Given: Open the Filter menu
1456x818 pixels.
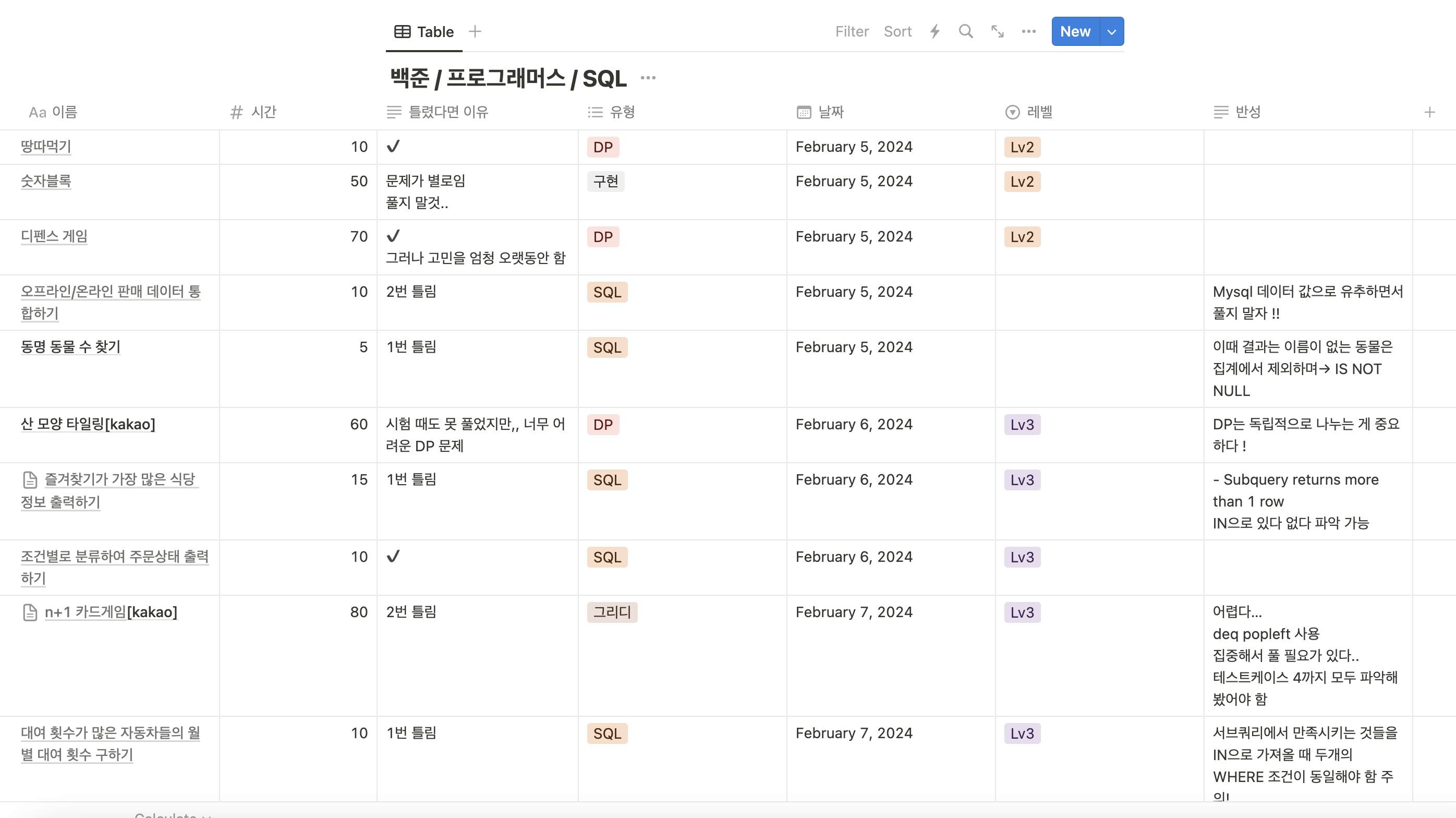Looking at the screenshot, I should (851, 32).
